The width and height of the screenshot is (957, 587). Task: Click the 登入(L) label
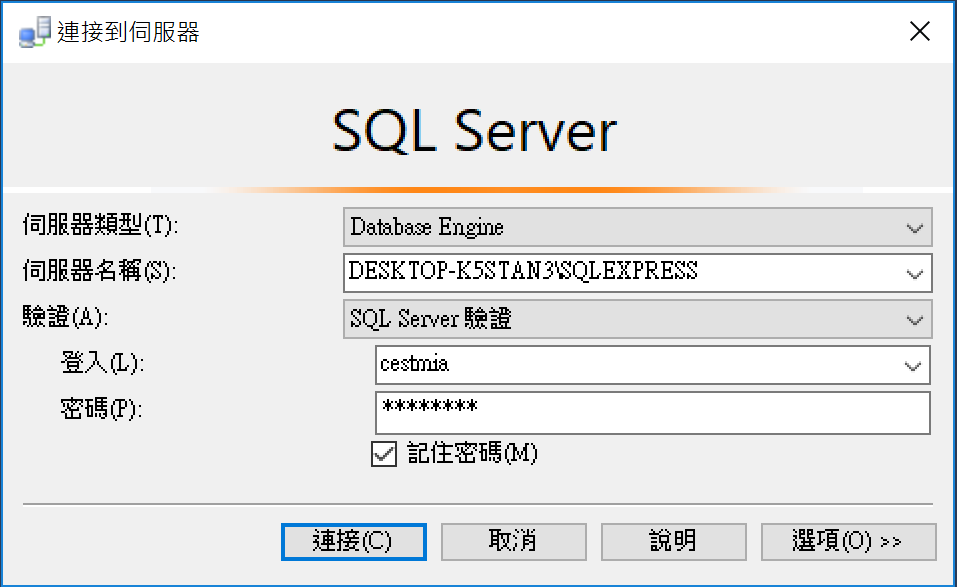[x=103, y=363]
